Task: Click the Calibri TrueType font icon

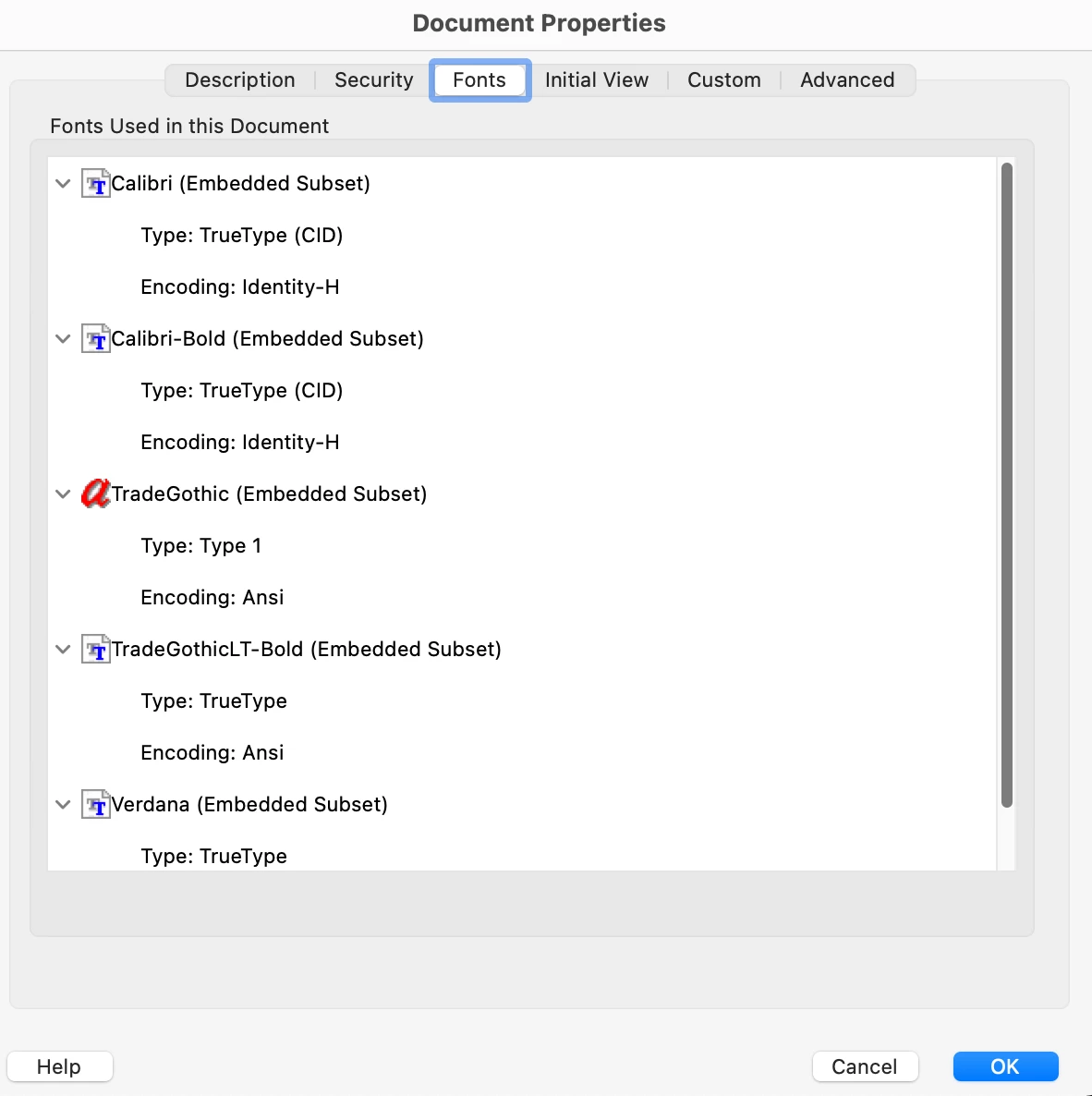Action: [x=96, y=183]
